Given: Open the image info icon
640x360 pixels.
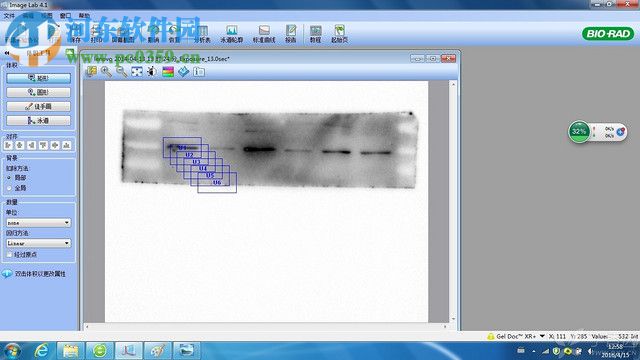Looking at the screenshot, I should [199, 72].
